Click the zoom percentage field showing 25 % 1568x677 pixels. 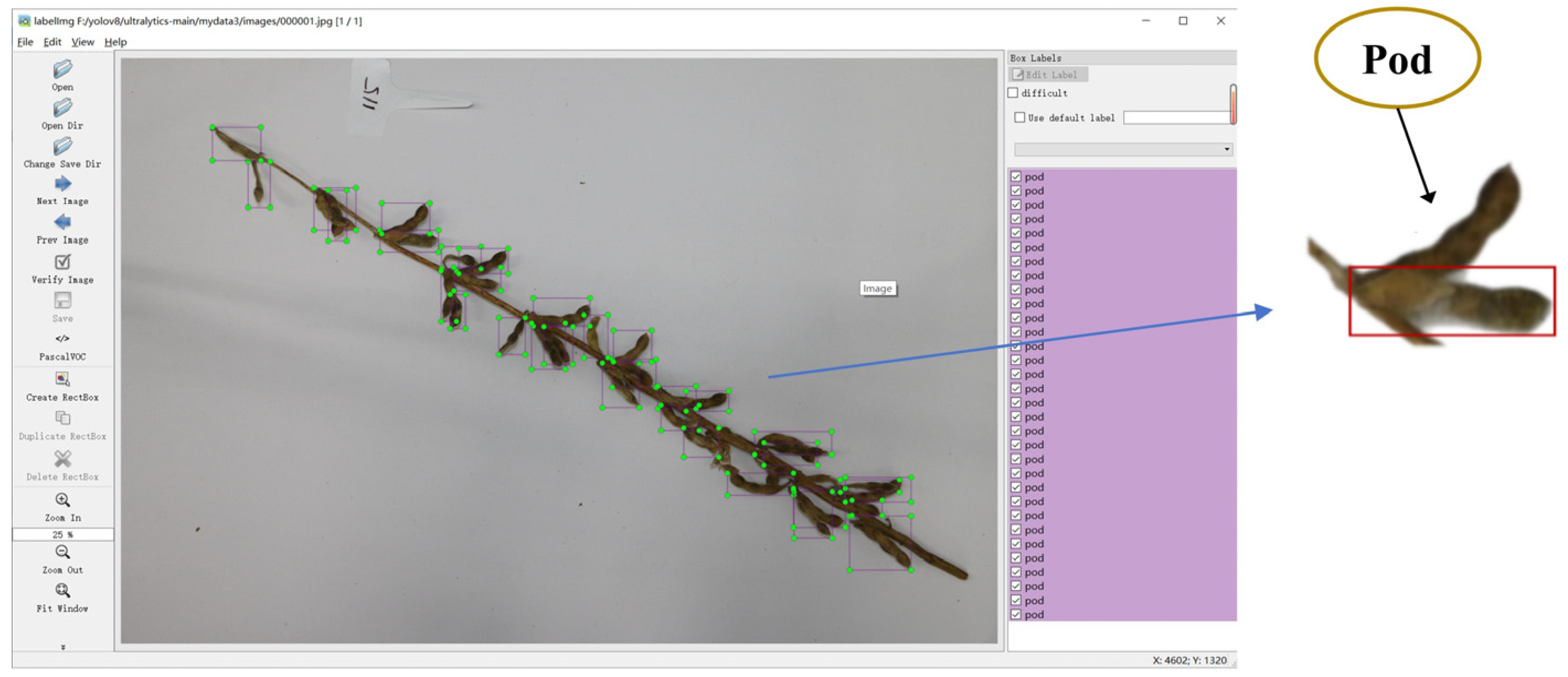coord(63,535)
